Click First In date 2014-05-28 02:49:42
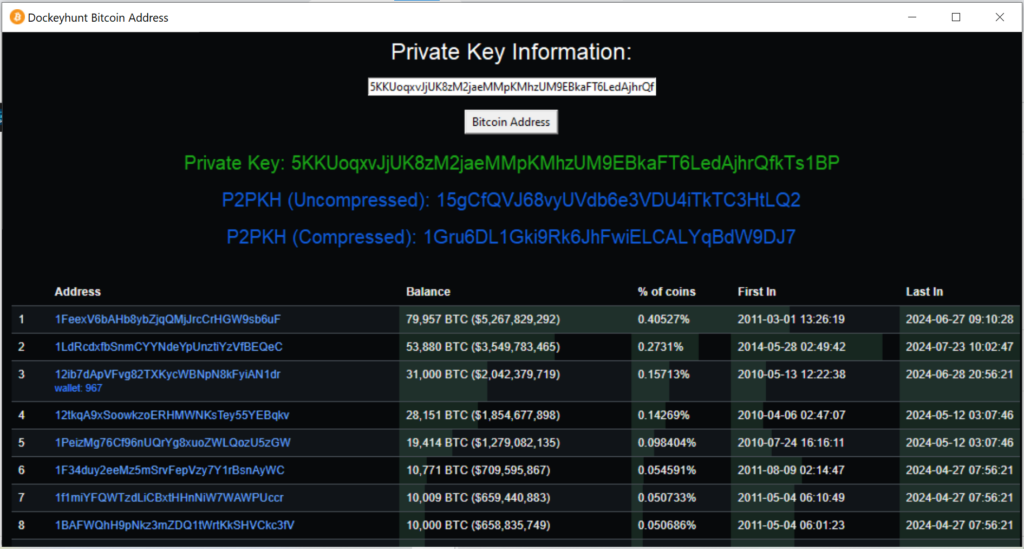Screen dimensions: 1024x549 [792, 347]
